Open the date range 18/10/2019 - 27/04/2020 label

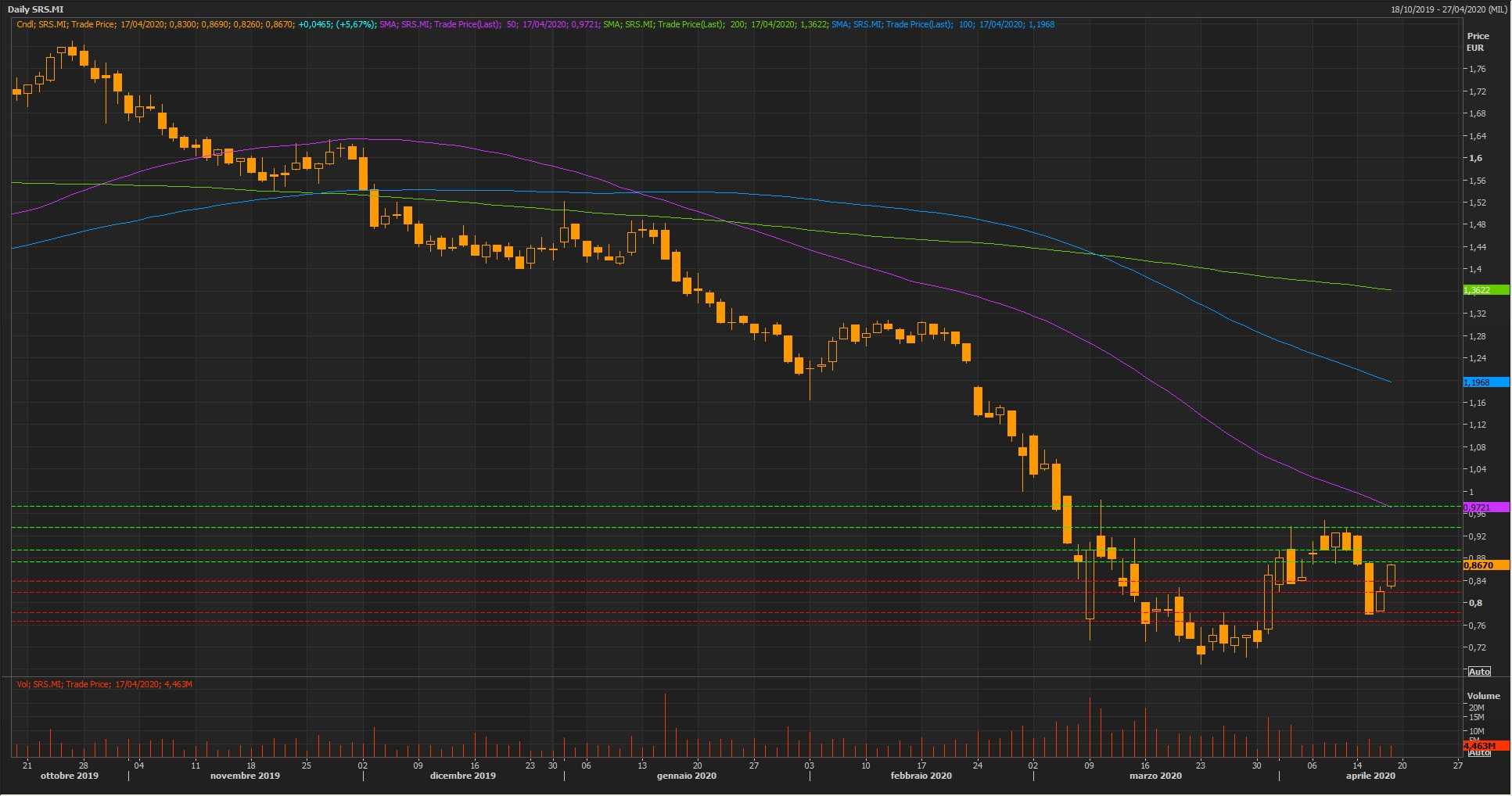tap(1449, 9)
